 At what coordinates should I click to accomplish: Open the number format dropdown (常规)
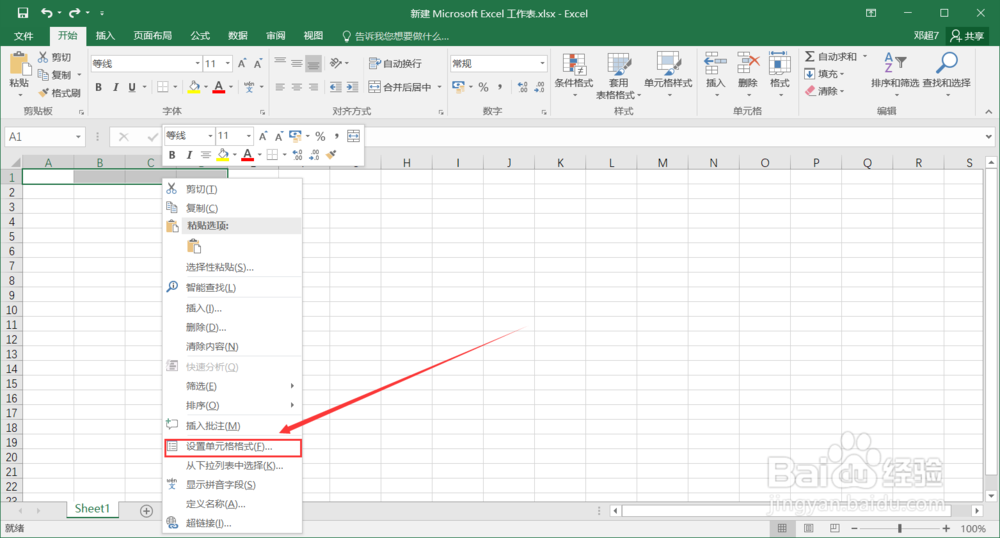coord(543,63)
